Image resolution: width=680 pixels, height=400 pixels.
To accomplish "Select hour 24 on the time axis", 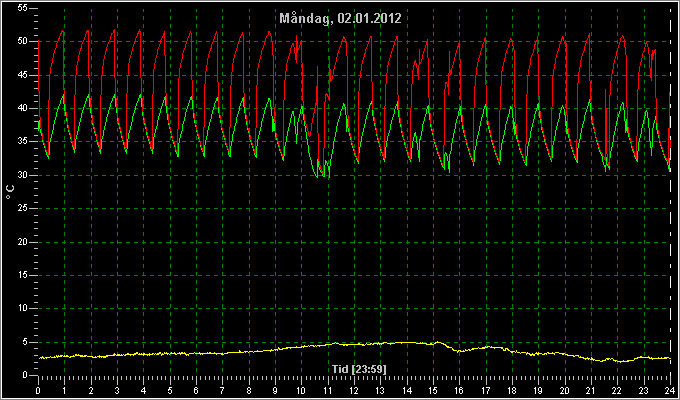I will [x=670, y=390].
